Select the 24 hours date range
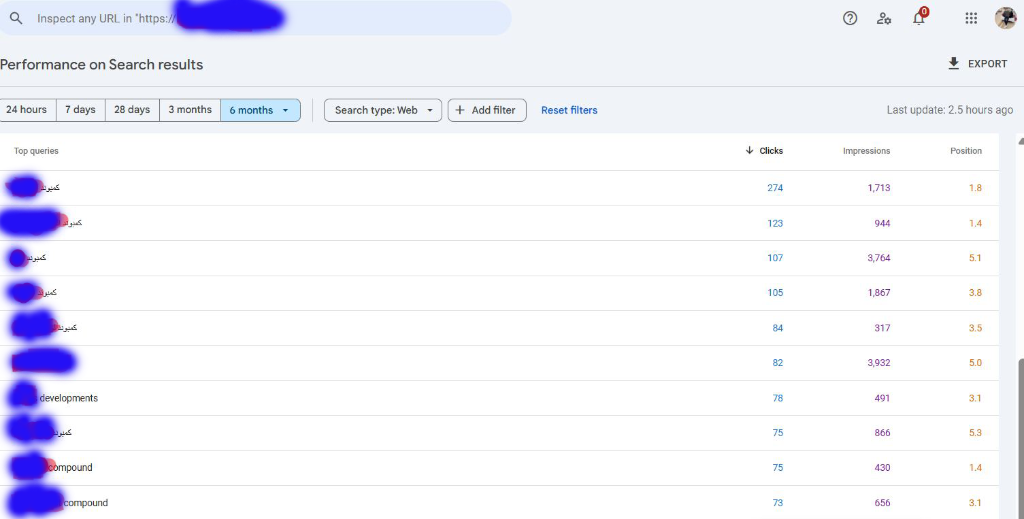1024x519 pixels. (x=27, y=110)
